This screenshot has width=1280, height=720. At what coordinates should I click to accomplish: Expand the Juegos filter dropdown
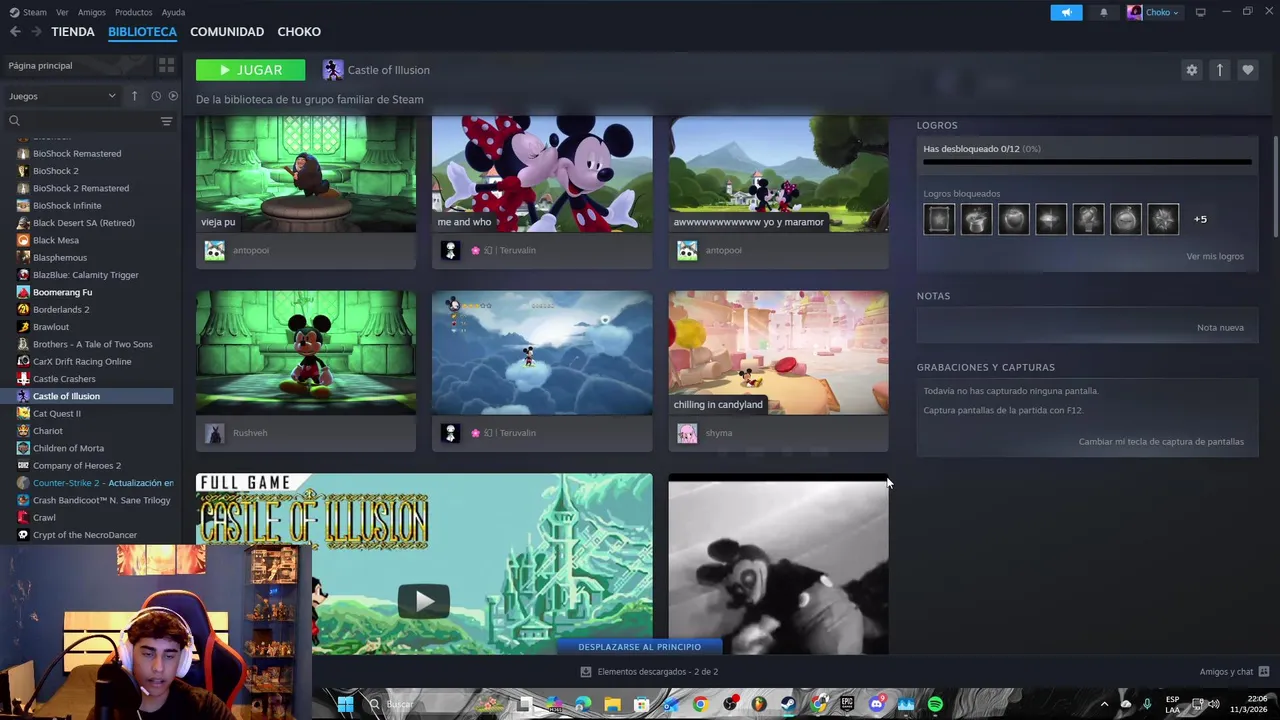[62, 96]
